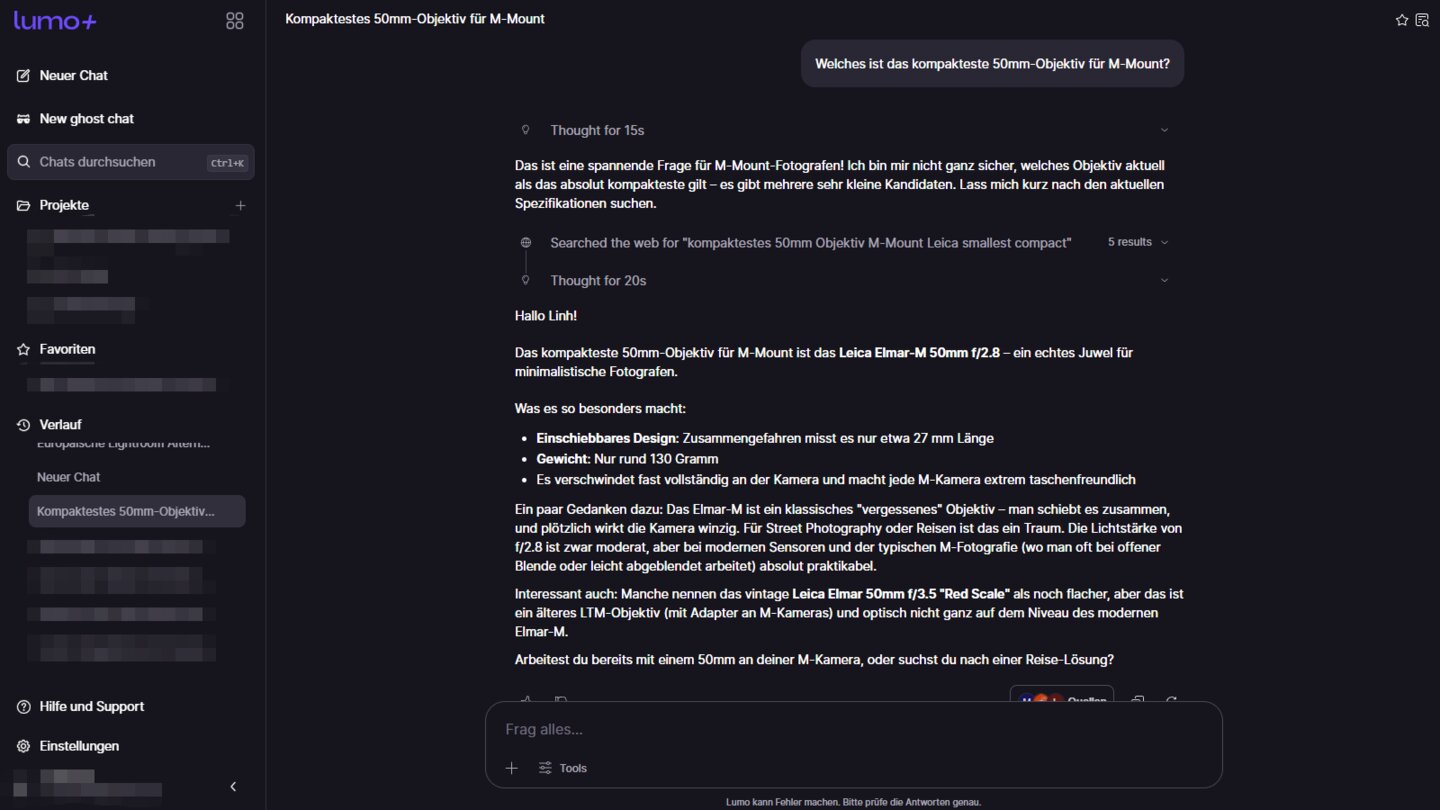Click the plus icon next to Projekte
1440x810 pixels.
[x=240, y=205]
